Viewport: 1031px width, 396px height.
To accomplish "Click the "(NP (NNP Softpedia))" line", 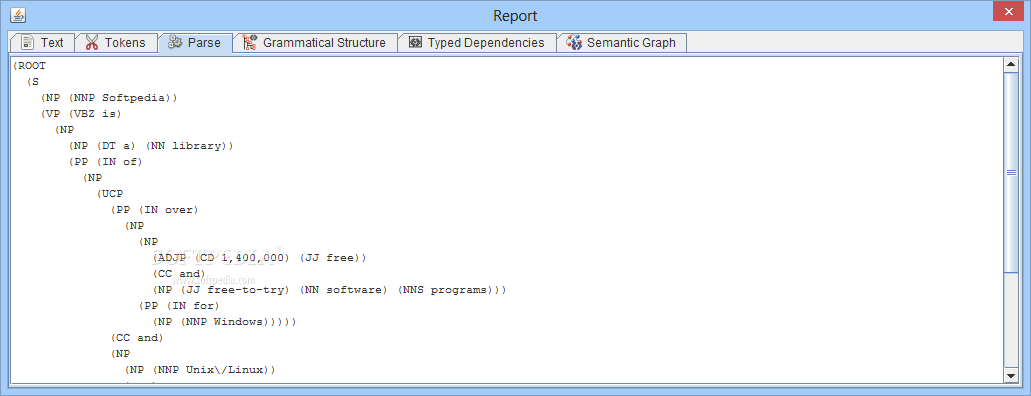I will (x=109, y=98).
